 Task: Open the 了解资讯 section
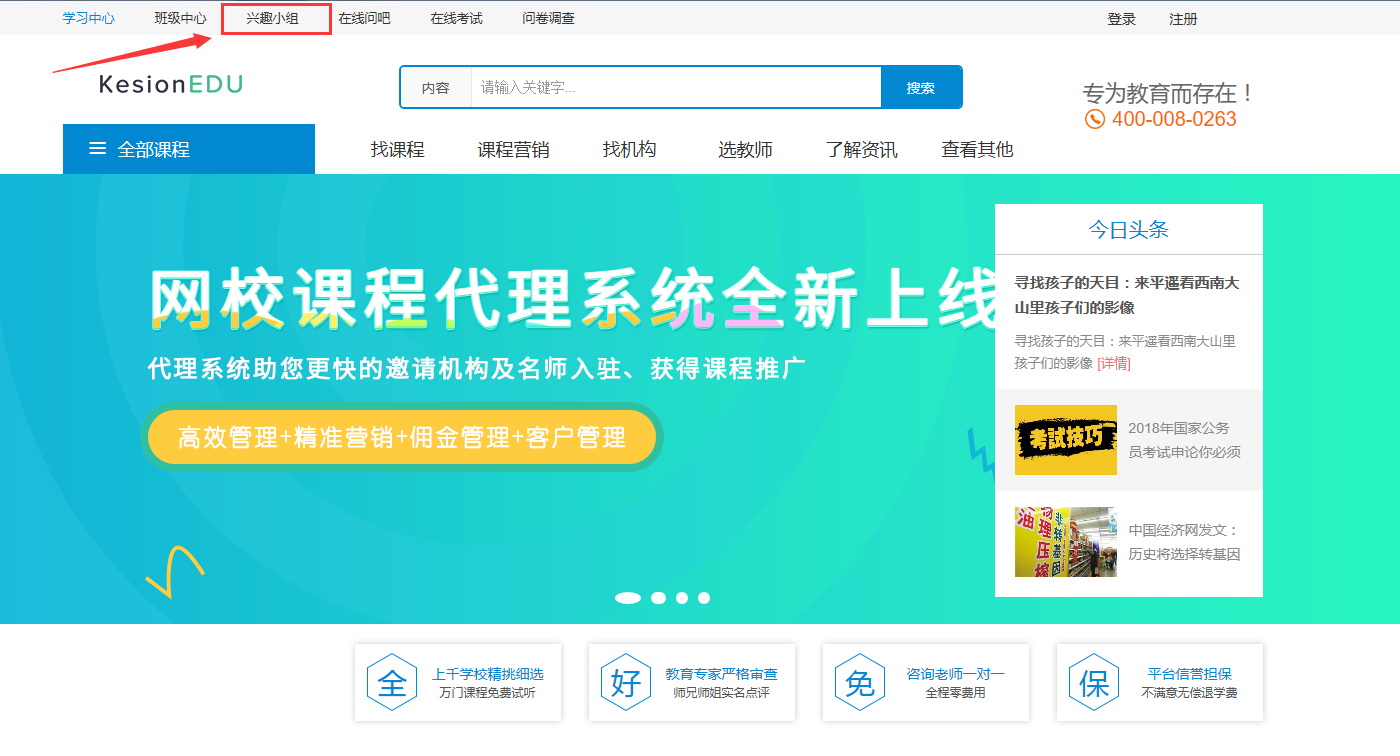click(x=860, y=148)
